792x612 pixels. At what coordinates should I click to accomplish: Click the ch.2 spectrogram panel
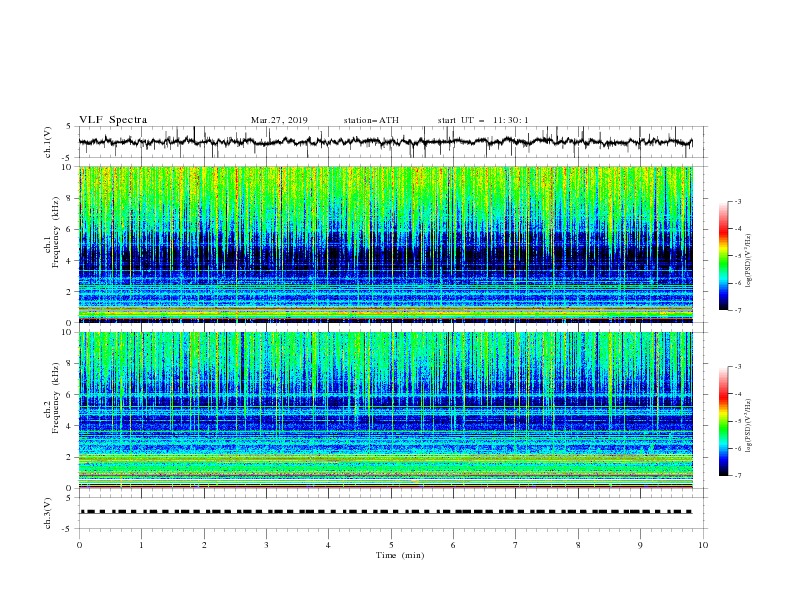[x=385, y=410]
